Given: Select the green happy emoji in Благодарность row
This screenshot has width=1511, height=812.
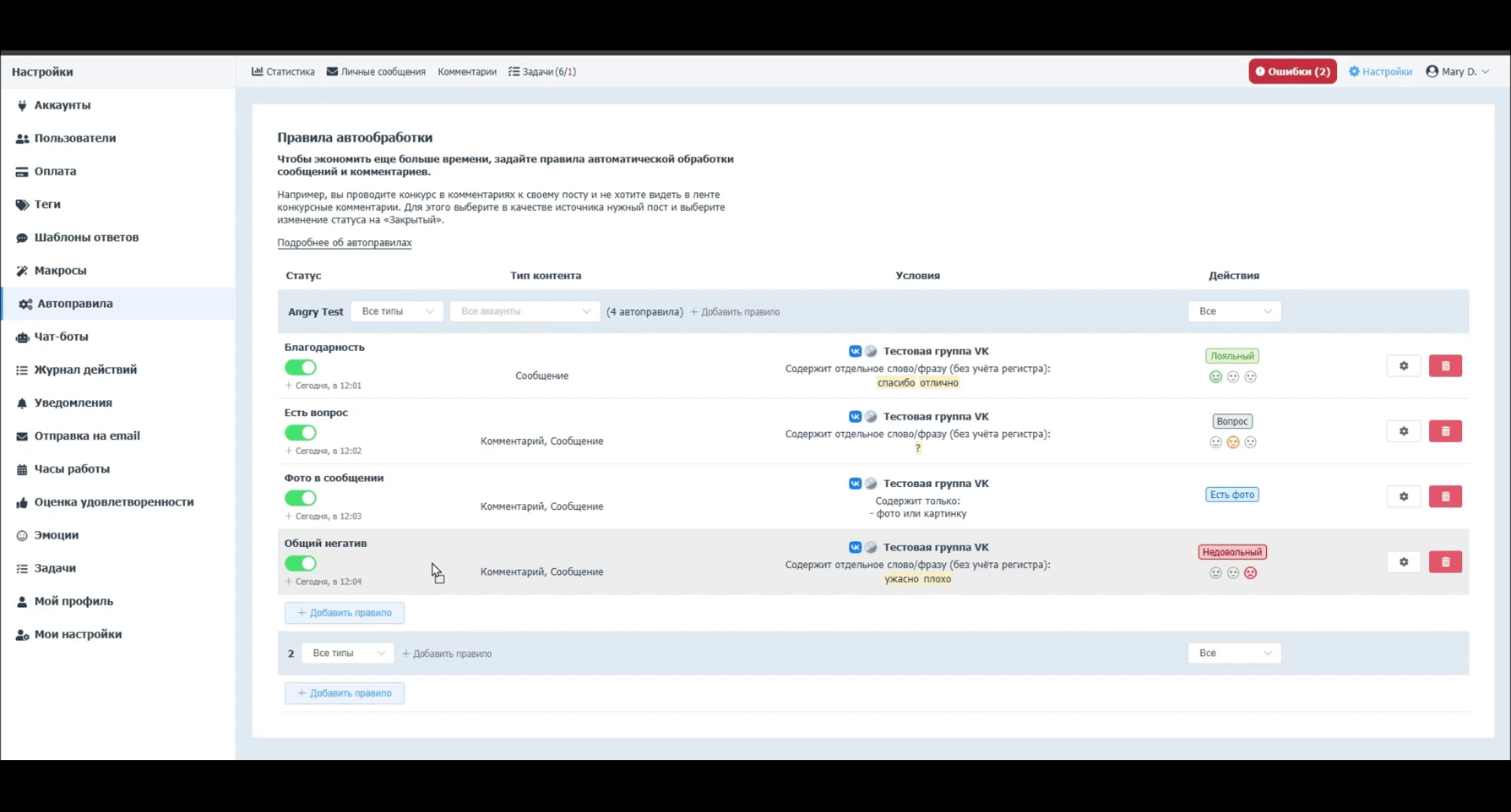Looking at the screenshot, I should pos(1215,377).
